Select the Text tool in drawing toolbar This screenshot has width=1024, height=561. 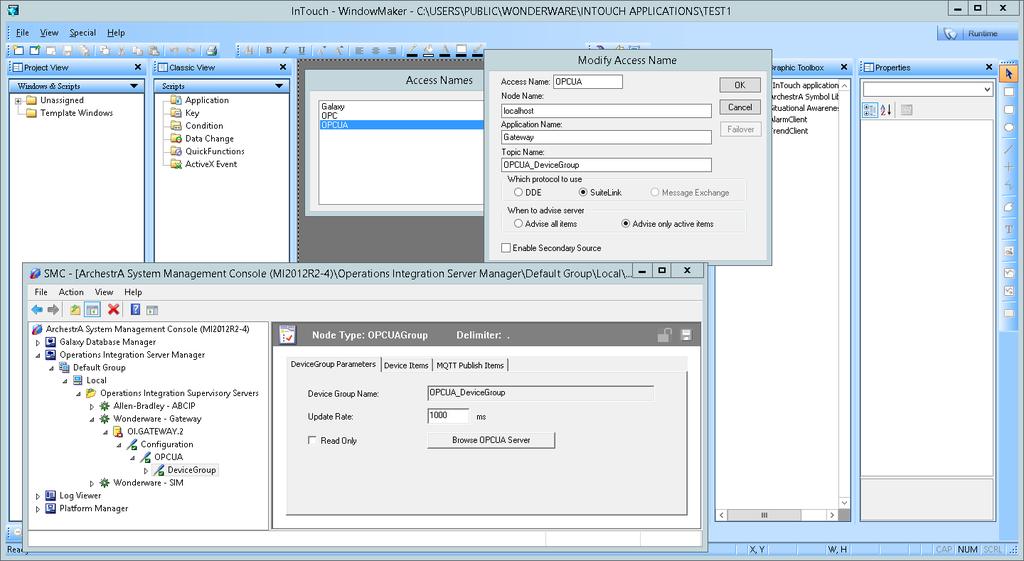click(x=1009, y=229)
